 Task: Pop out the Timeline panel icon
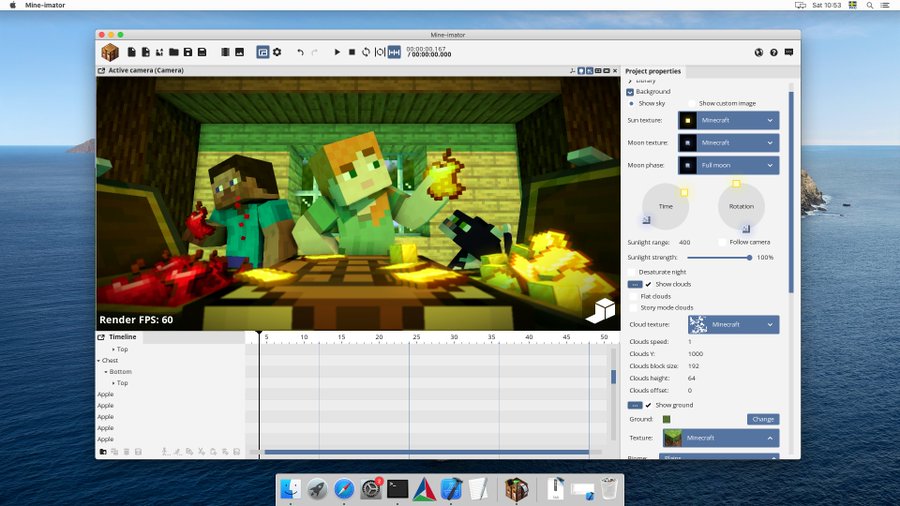(x=102, y=337)
